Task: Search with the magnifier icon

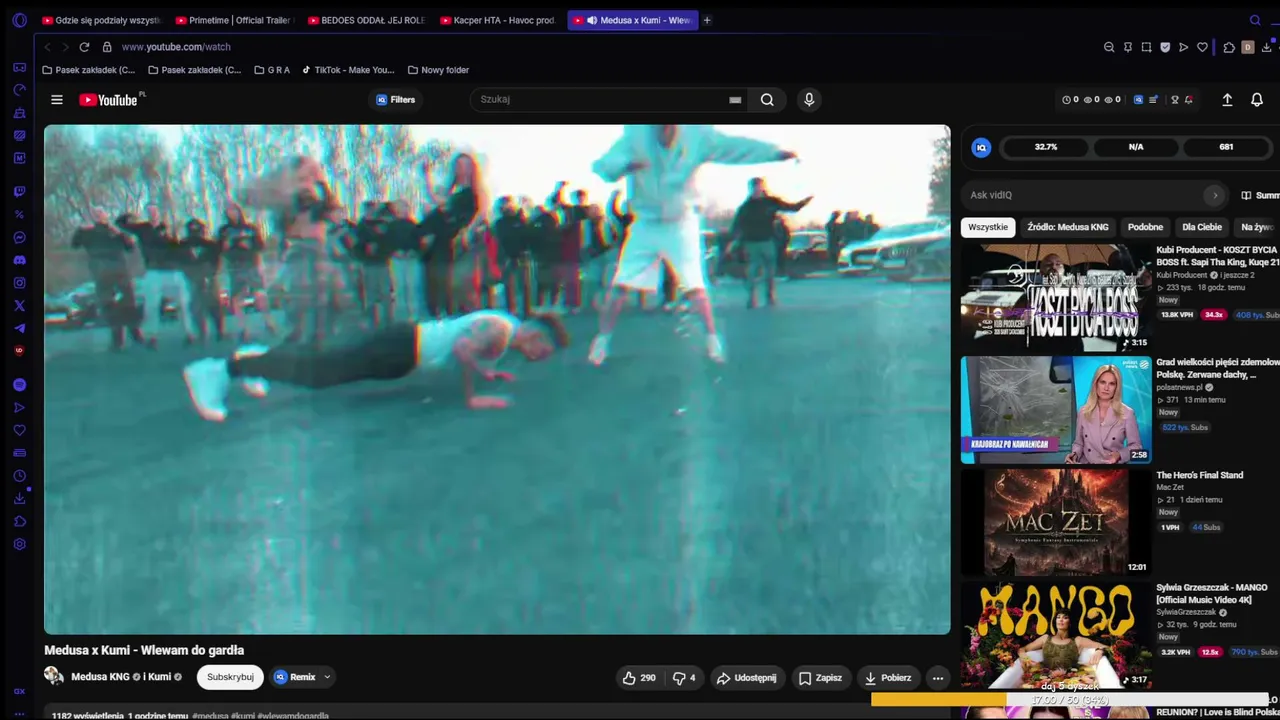Action: click(767, 100)
